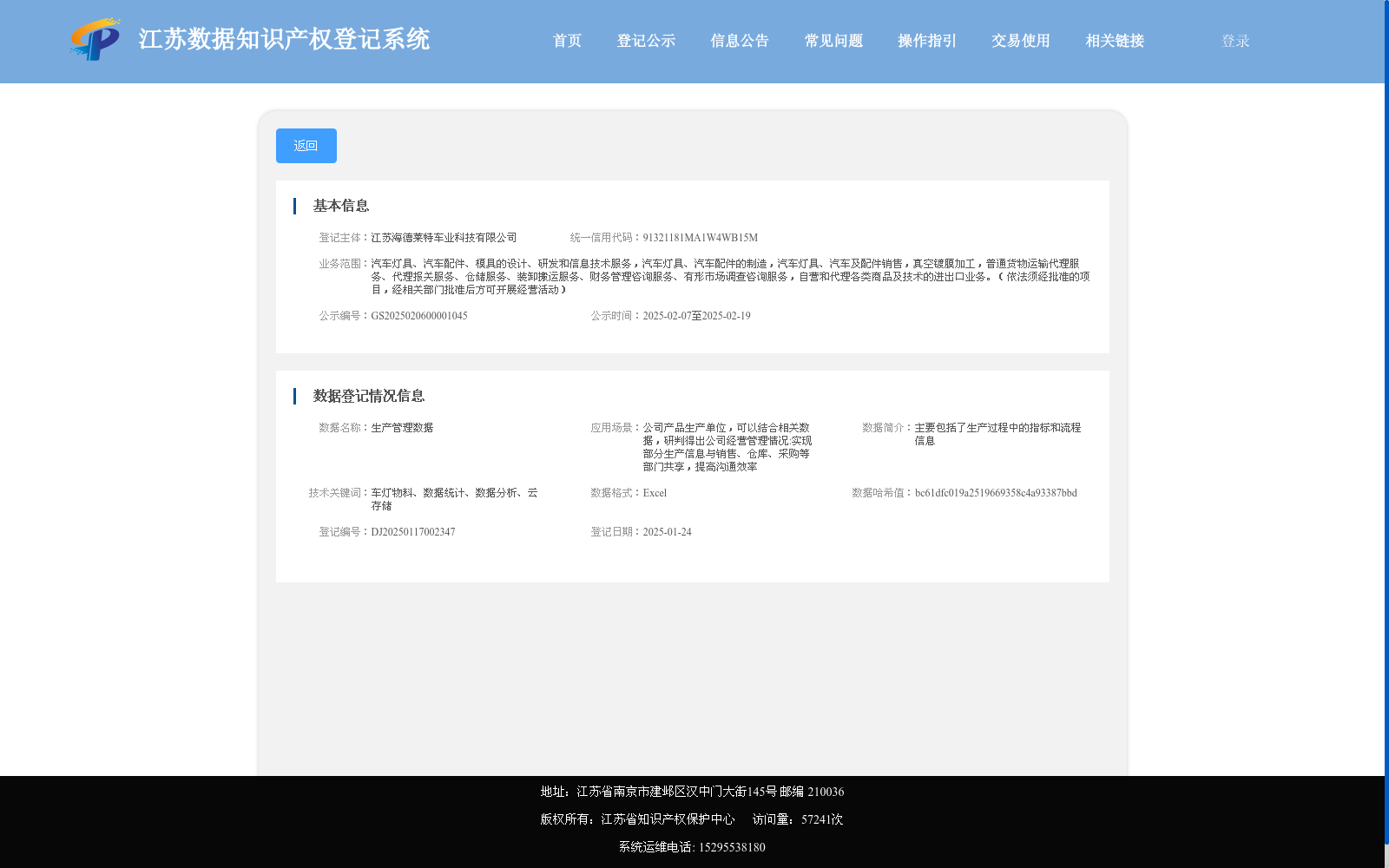Open the 常见问题 menu item
This screenshot has width=1389, height=868.
(x=833, y=41)
